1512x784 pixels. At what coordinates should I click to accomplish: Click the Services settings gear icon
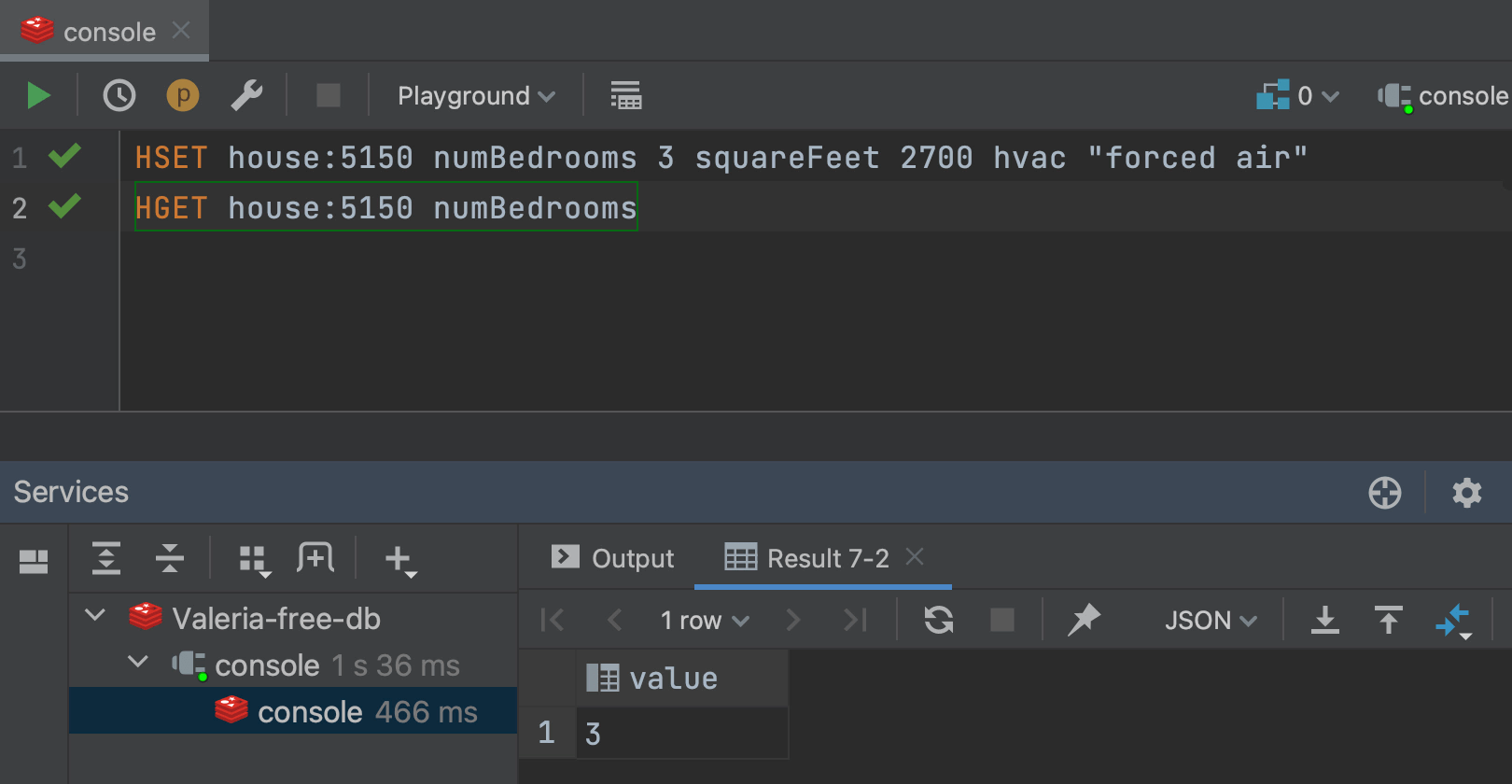pyautogui.click(x=1466, y=493)
